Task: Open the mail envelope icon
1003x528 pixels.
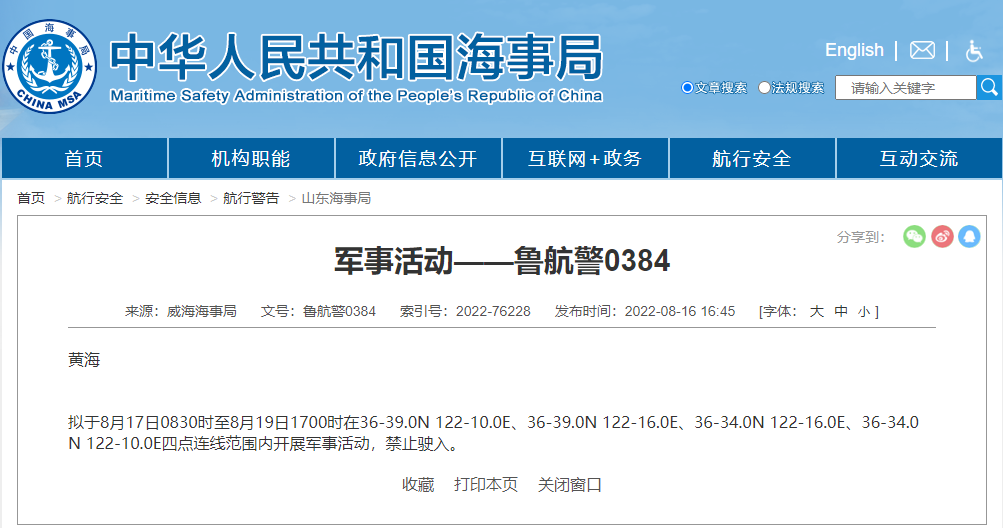Action: pos(922,50)
